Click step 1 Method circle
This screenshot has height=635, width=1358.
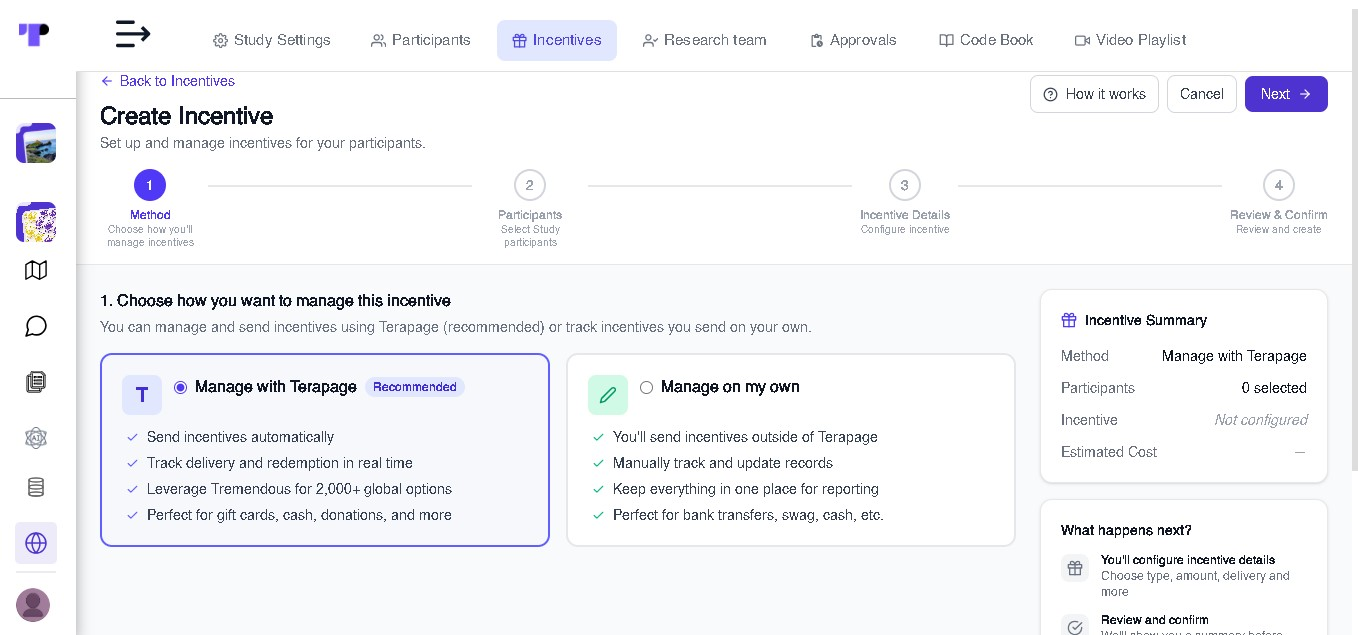[150, 185]
